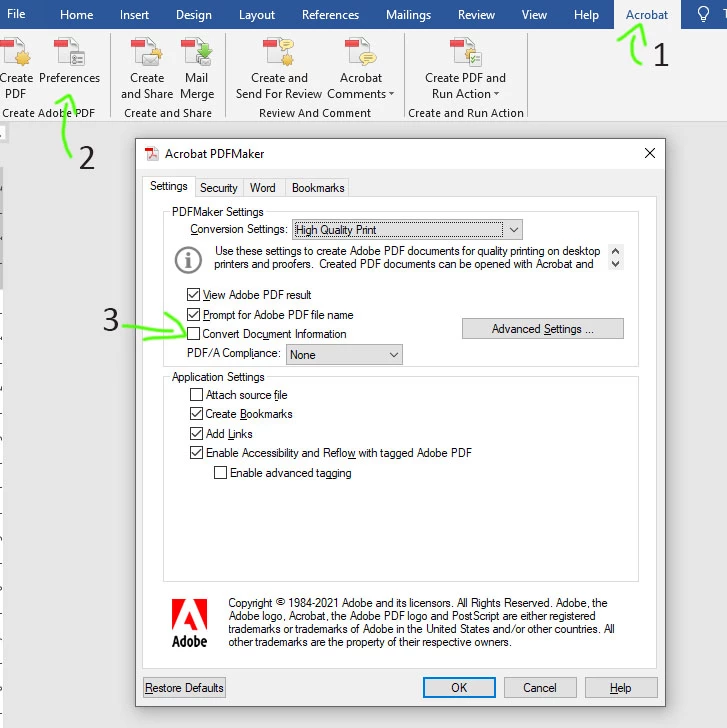Click Restore Defaults button
The image size is (727, 728).
click(184, 688)
